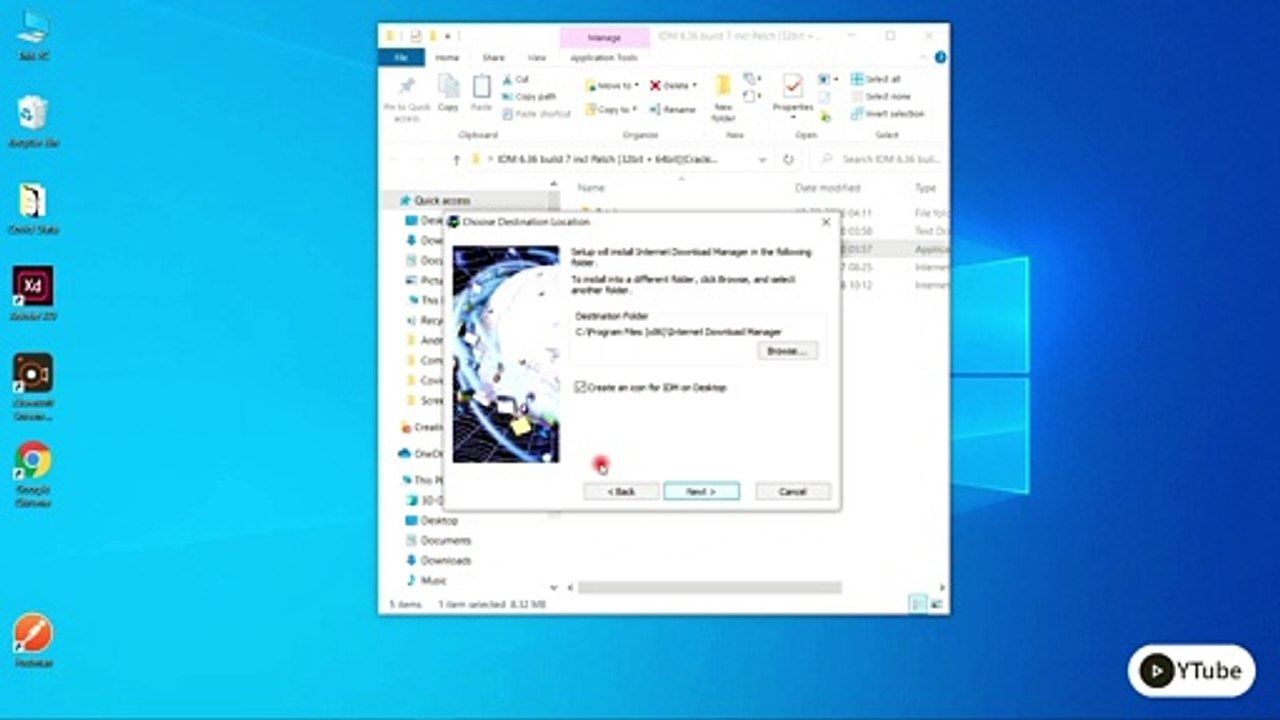Screen dimensions: 1280x720
Task: Open the Application Tools tab
Action: (x=604, y=58)
